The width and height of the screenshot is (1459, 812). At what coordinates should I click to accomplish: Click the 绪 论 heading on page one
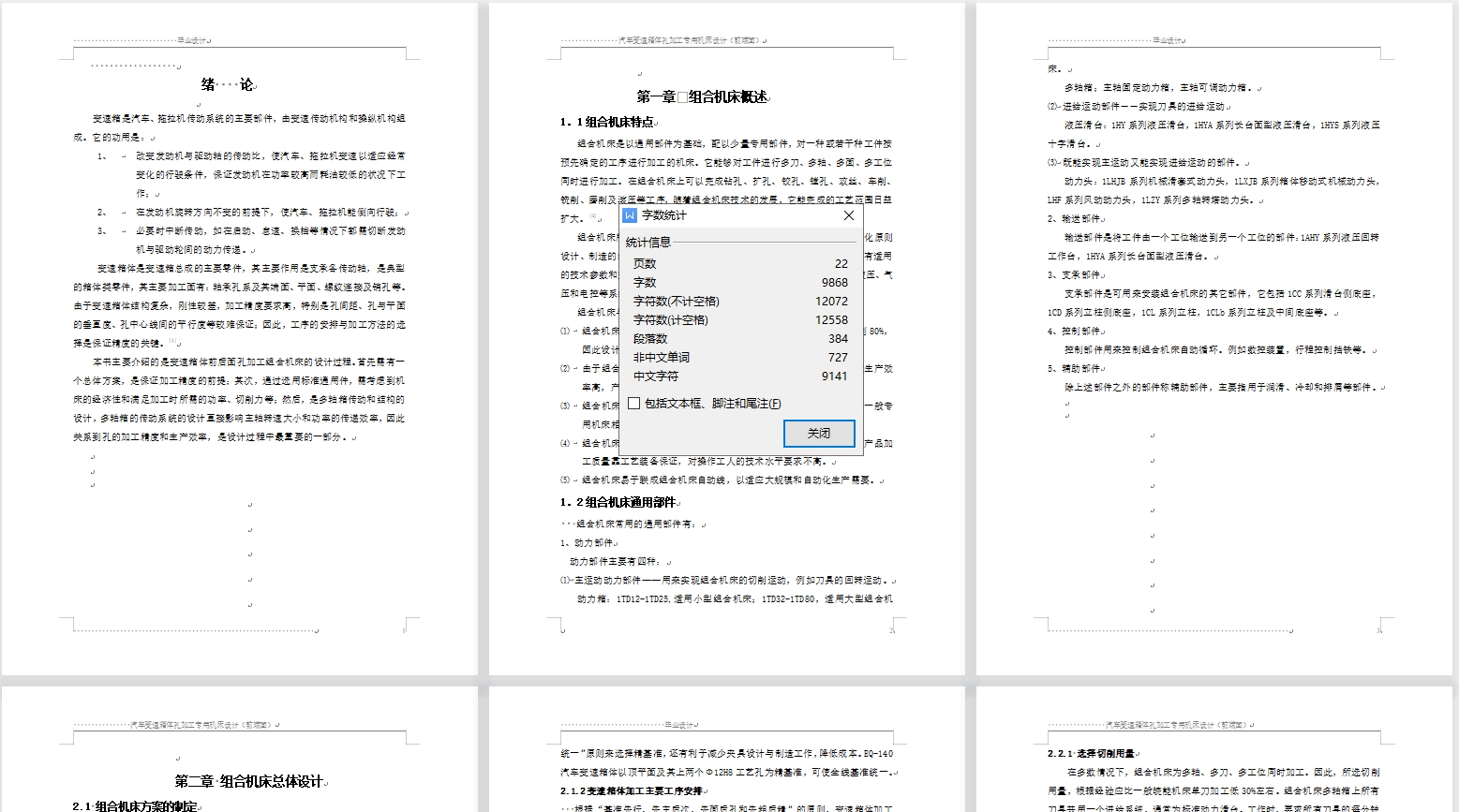coord(228,84)
